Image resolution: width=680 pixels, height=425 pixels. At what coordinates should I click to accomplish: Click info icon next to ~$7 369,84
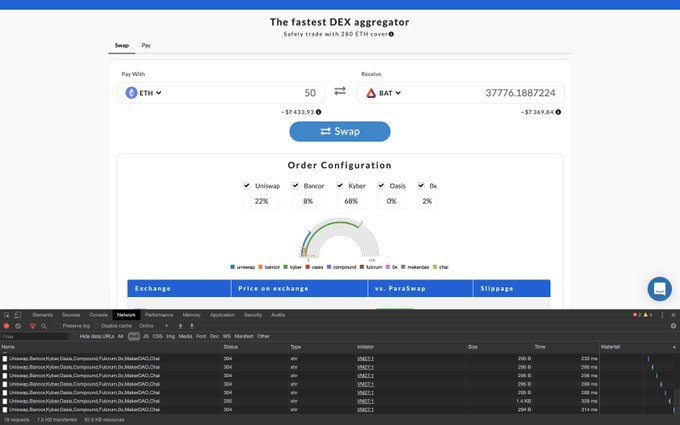[x=558, y=112]
